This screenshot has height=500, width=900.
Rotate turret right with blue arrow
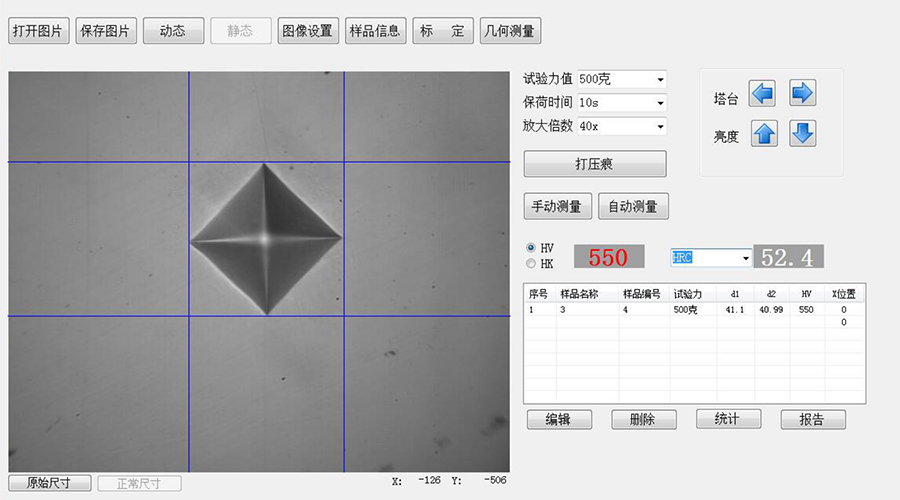802,93
